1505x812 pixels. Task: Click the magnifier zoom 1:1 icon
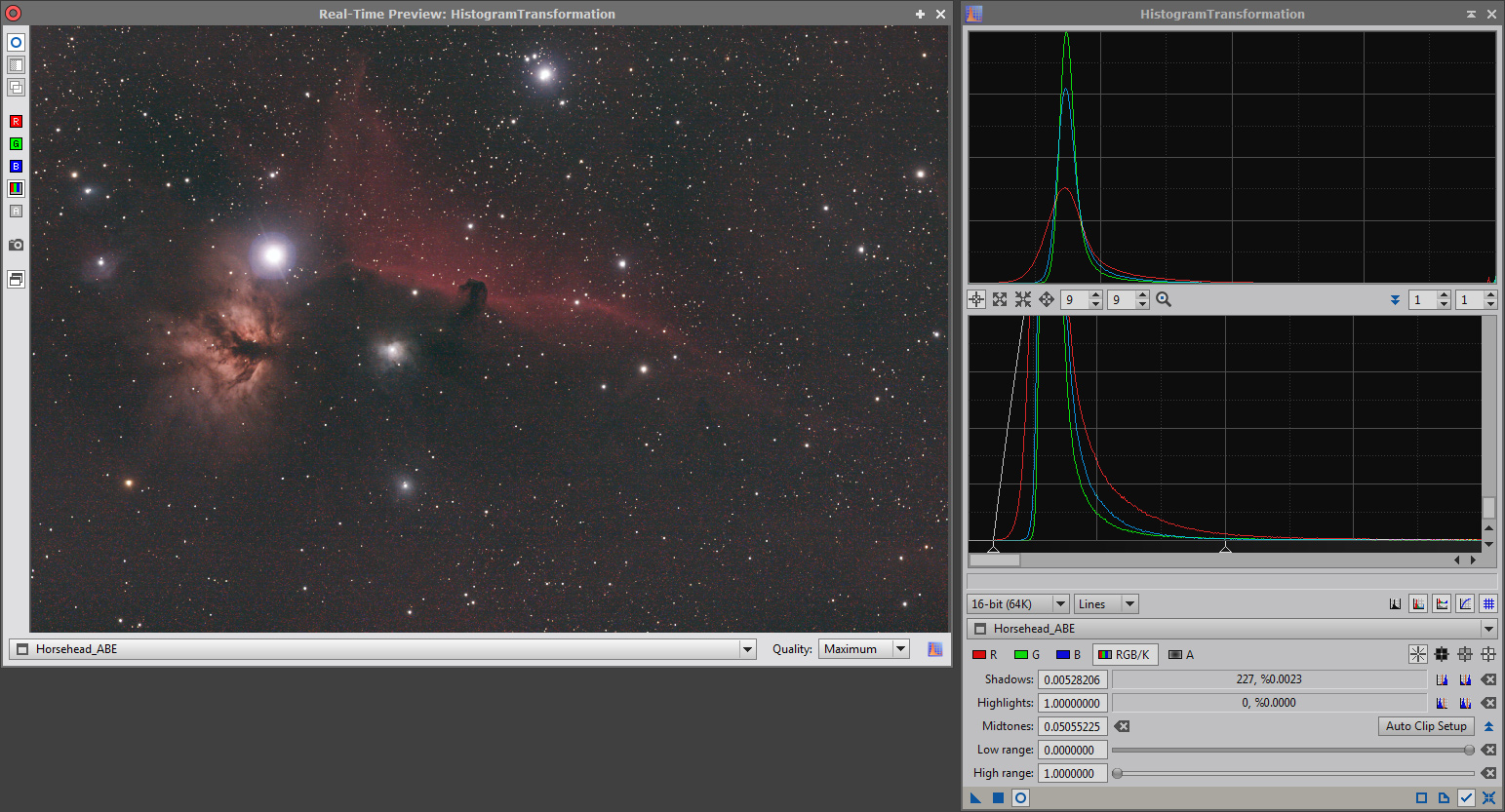1164,300
